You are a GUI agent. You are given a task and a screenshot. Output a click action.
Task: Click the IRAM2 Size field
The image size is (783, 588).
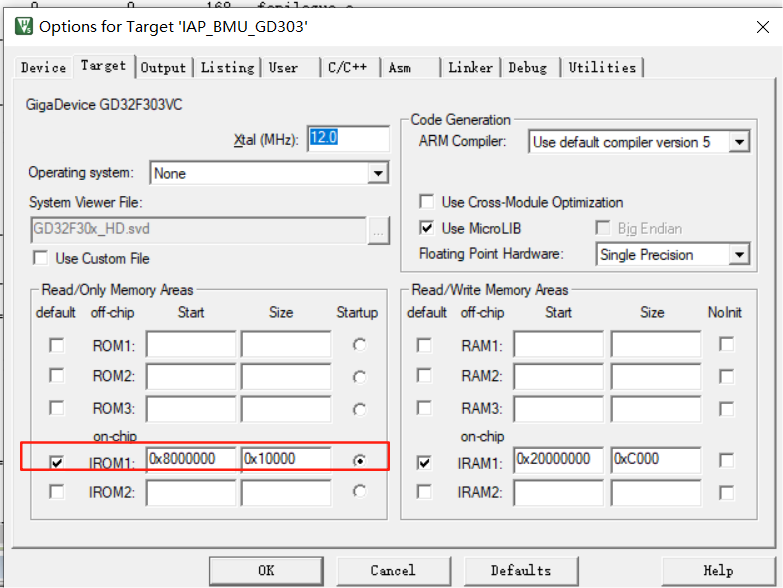click(656, 493)
